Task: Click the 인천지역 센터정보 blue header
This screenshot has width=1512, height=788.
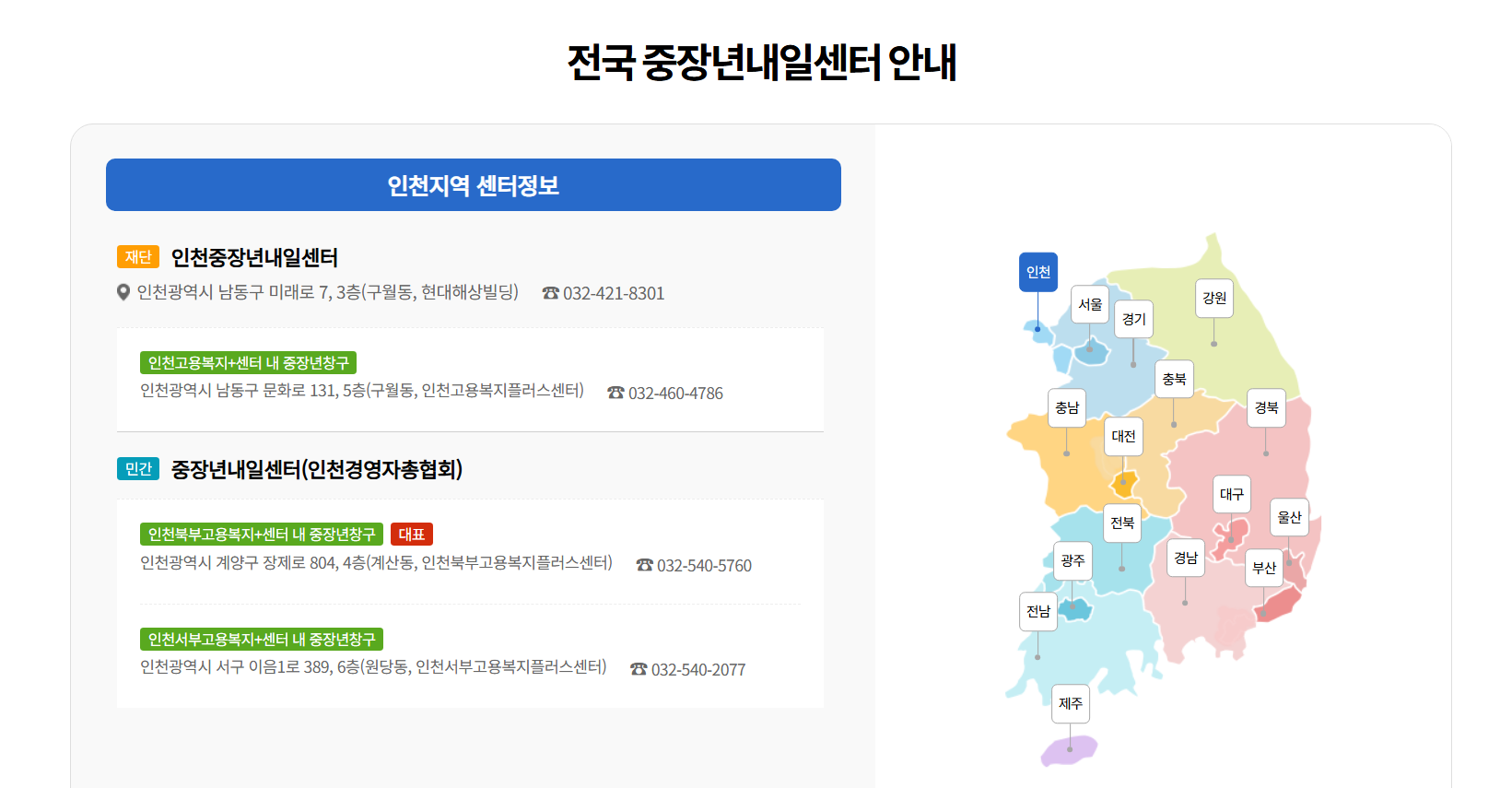Action: [474, 185]
